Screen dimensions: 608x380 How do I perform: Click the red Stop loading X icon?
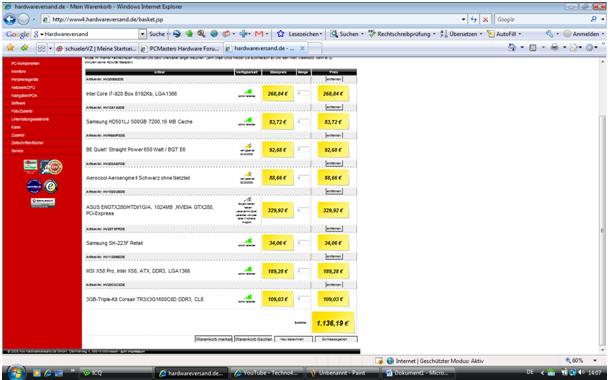pos(485,19)
